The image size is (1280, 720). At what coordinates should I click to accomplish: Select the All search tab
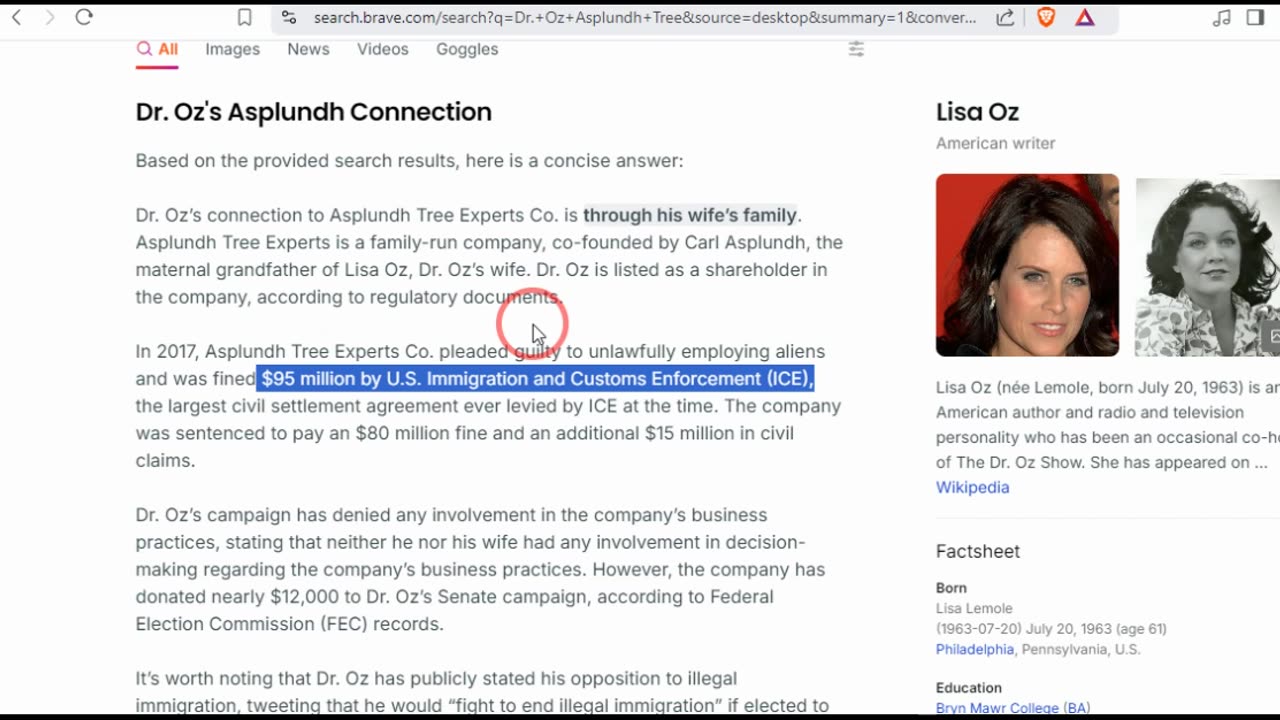click(x=157, y=49)
